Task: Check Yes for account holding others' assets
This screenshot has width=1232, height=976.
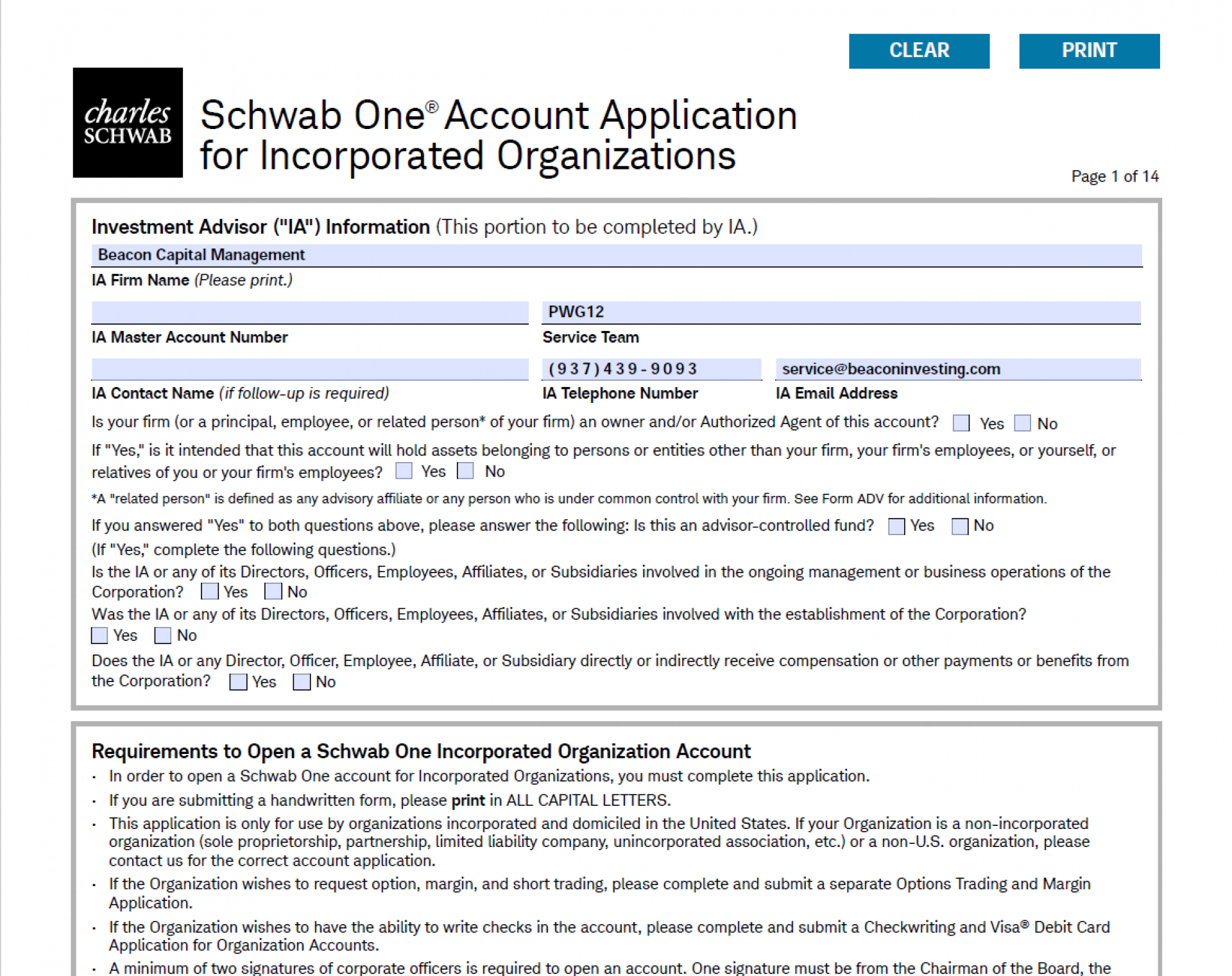Action: (x=404, y=471)
